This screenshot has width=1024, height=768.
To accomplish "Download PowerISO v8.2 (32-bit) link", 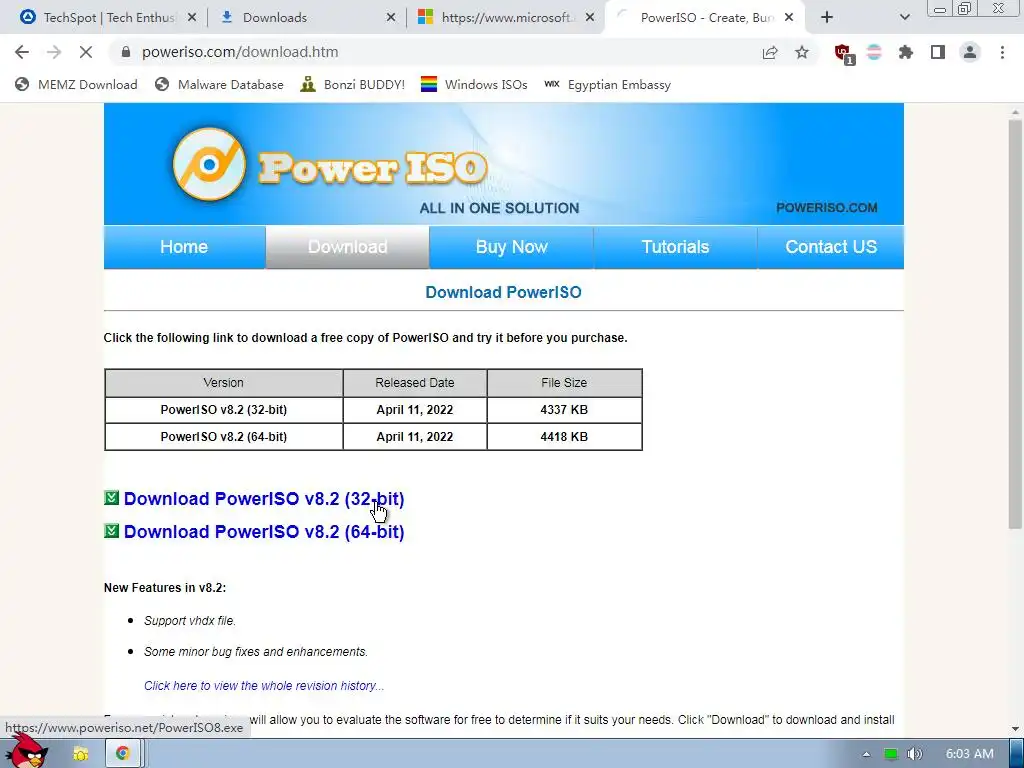I will 264,499.
